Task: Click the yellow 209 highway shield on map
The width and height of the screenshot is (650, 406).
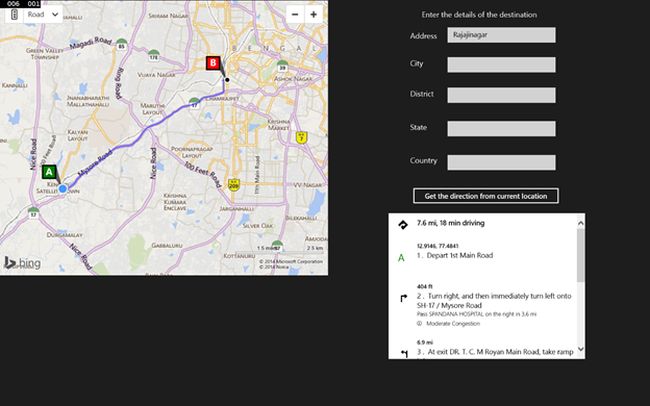Action: coord(234,185)
